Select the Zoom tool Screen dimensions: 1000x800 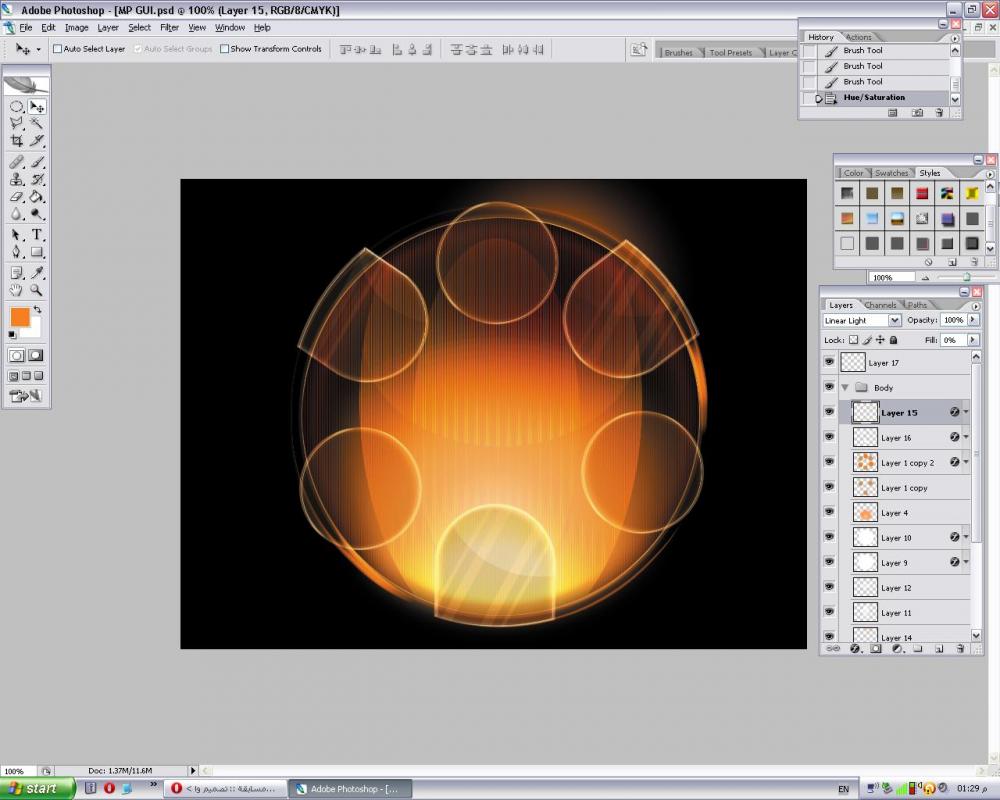click(36, 290)
